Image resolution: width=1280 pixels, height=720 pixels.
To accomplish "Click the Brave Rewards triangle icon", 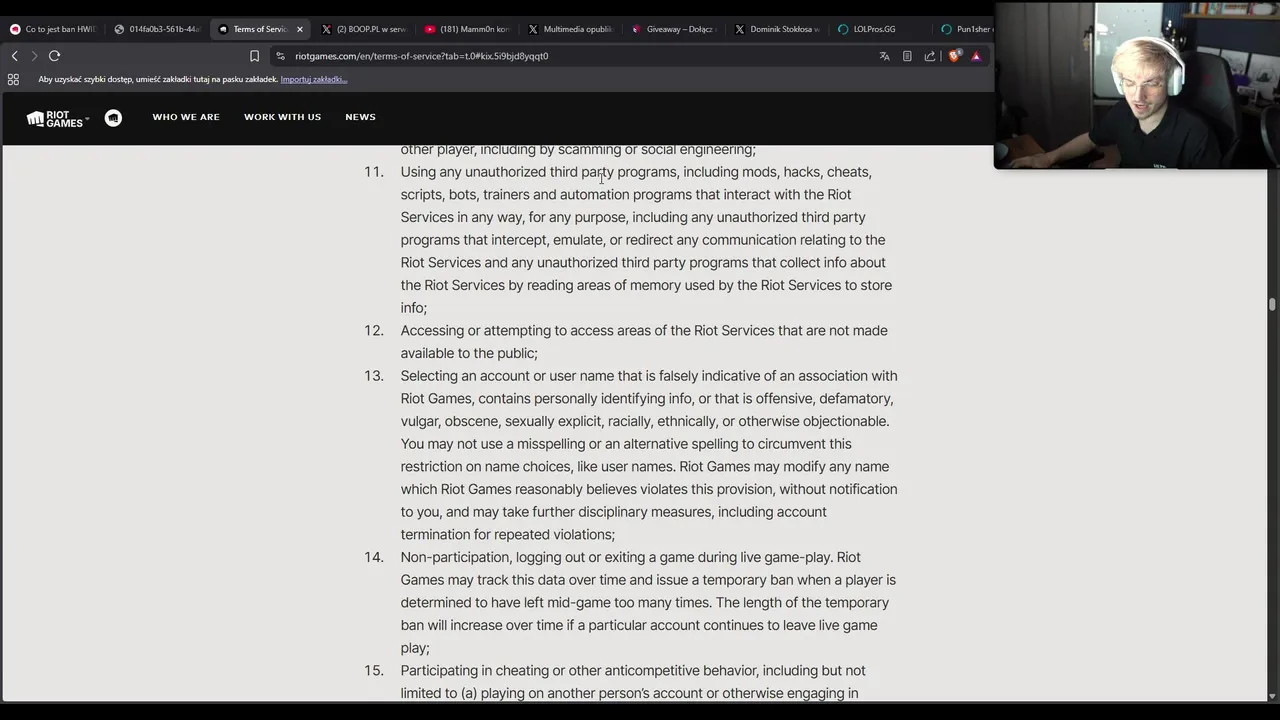I will tap(976, 56).
